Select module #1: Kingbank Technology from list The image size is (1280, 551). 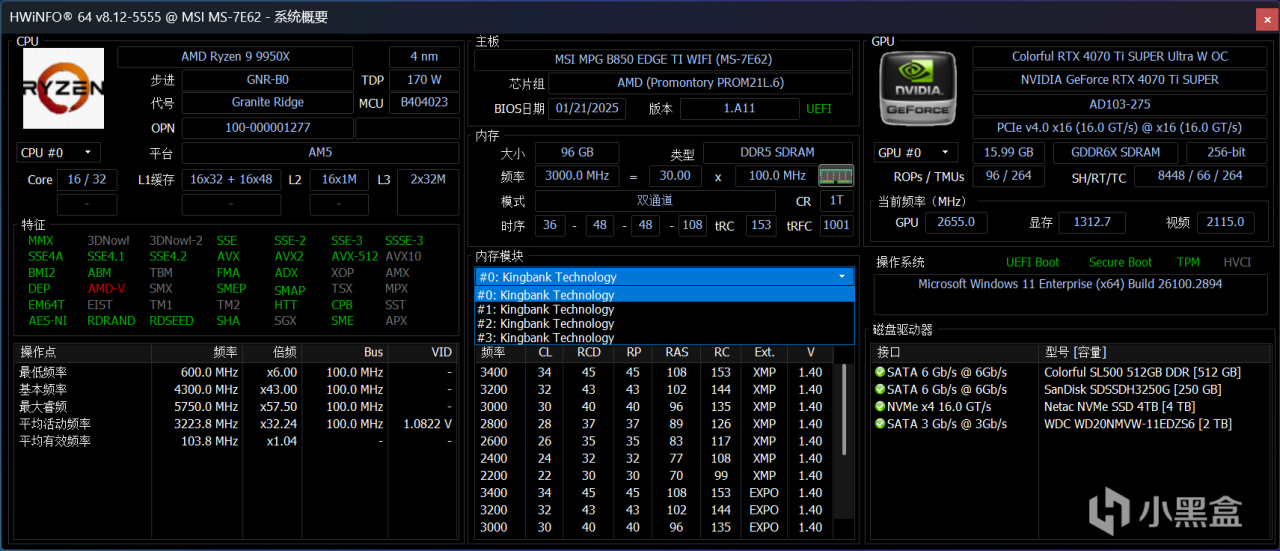point(664,310)
